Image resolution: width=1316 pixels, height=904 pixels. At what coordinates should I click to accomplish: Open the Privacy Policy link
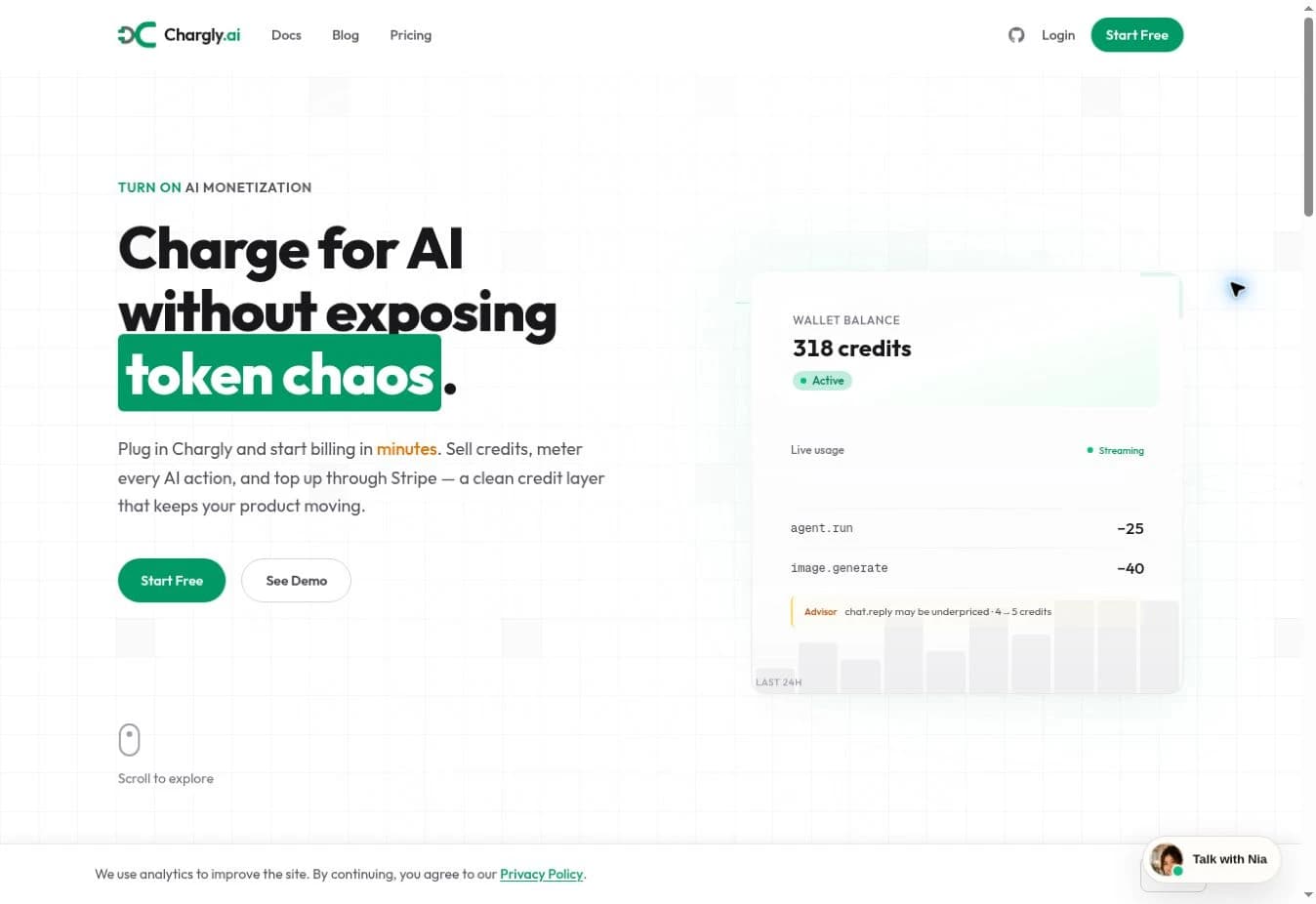click(542, 874)
